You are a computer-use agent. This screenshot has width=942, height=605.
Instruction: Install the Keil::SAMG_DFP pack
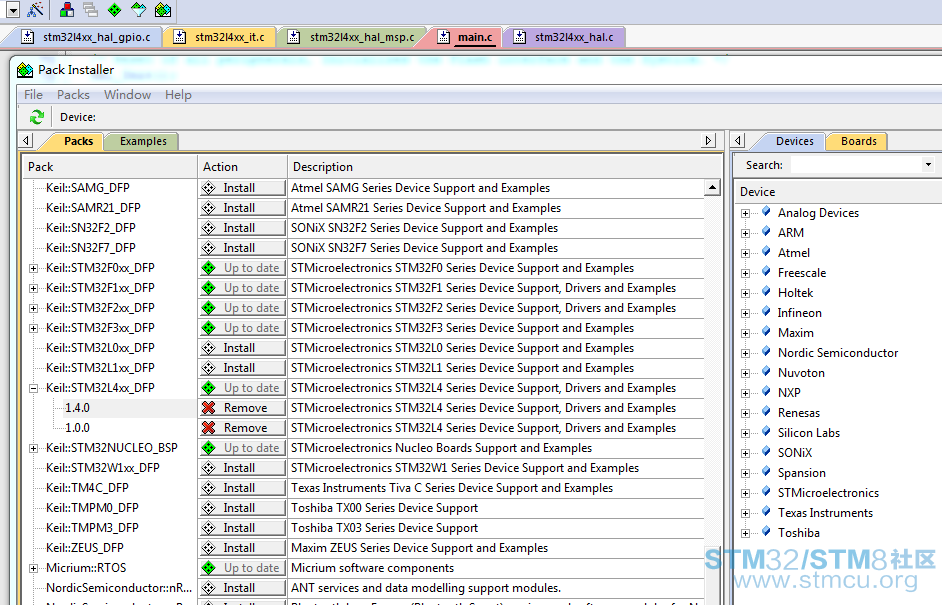coord(242,188)
